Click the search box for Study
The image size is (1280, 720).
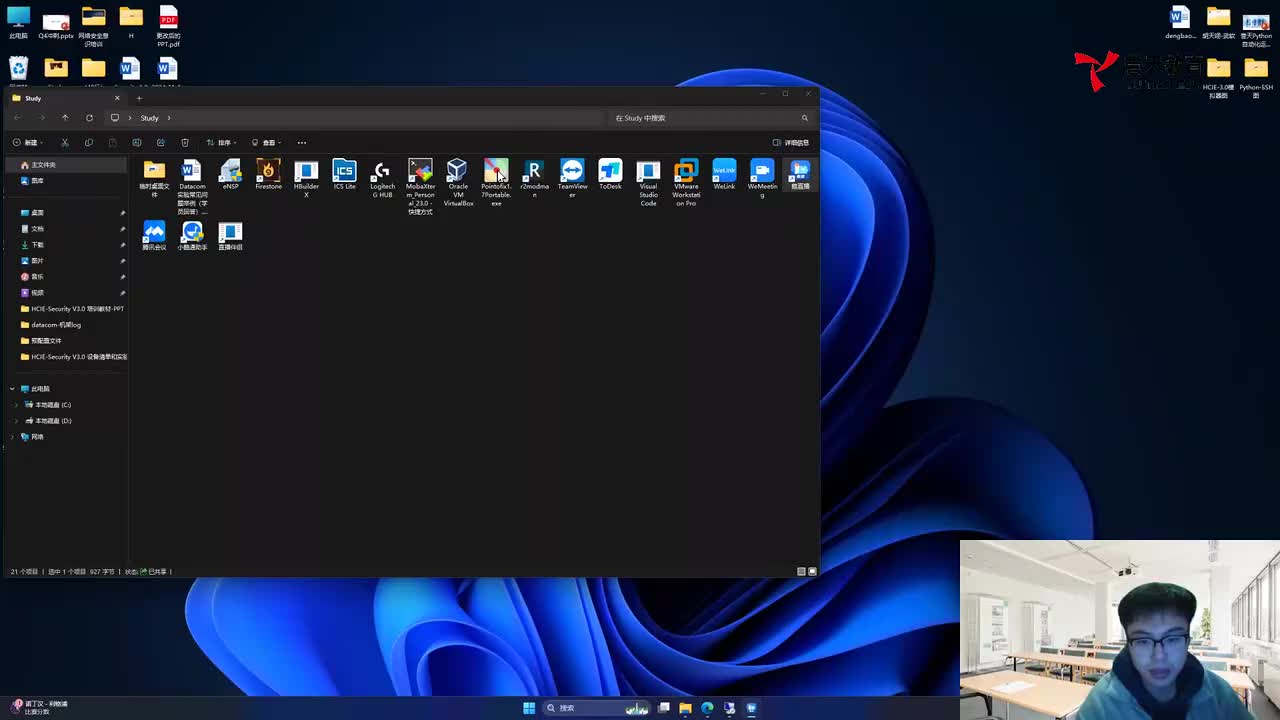(x=711, y=118)
